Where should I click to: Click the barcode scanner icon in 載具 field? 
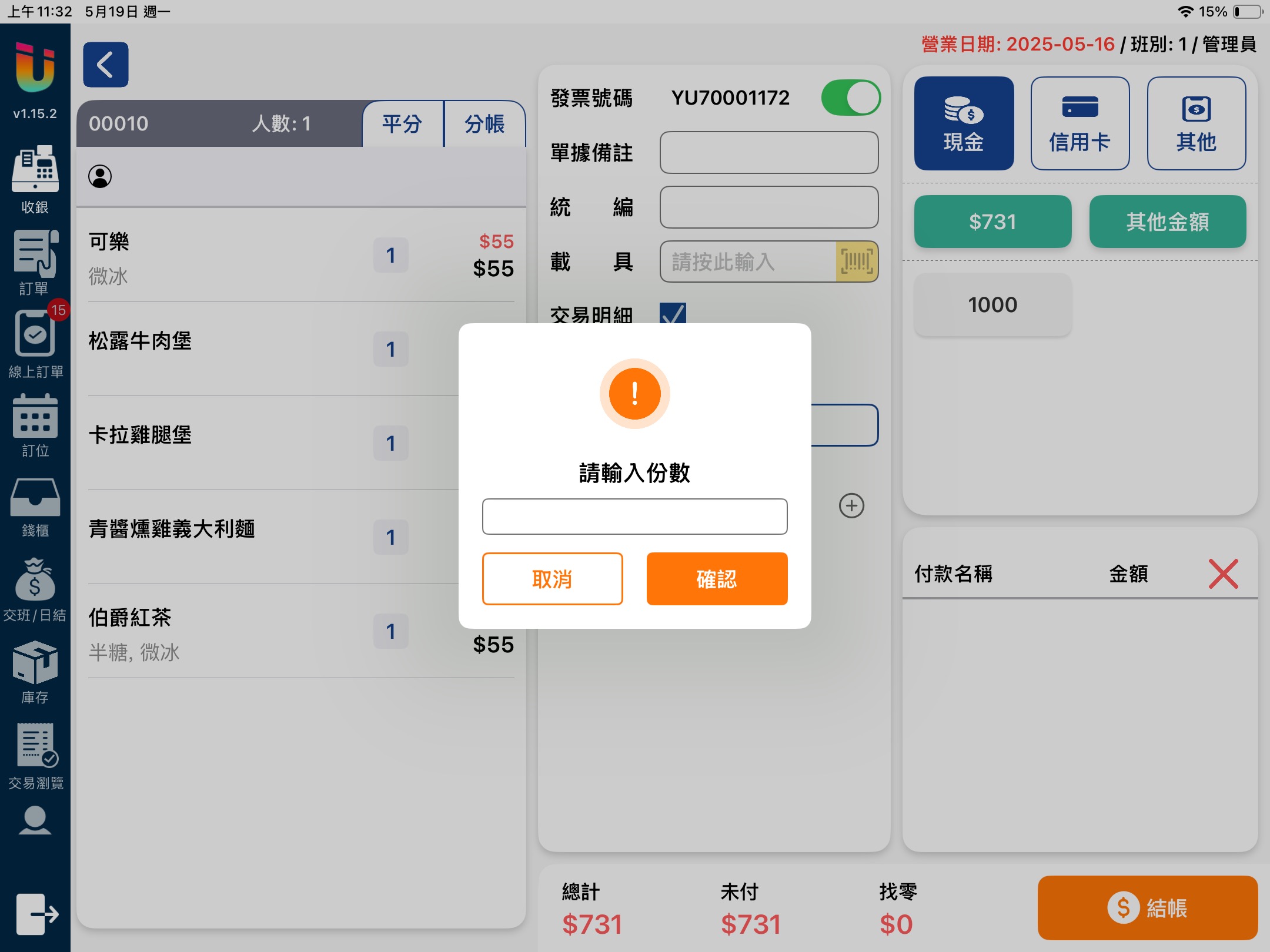(x=857, y=262)
